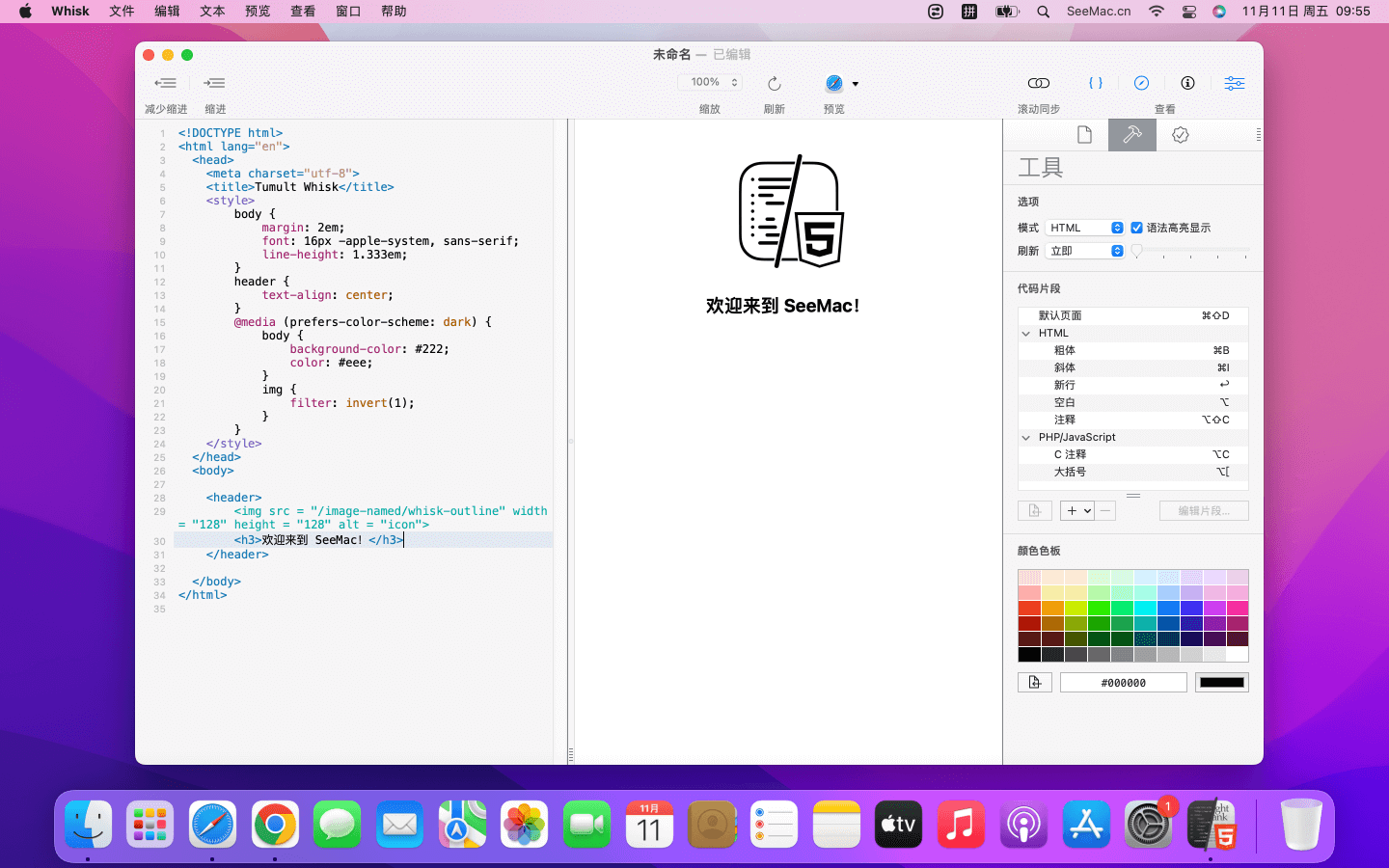Open the zoom 100% stepper

(710, 83)
